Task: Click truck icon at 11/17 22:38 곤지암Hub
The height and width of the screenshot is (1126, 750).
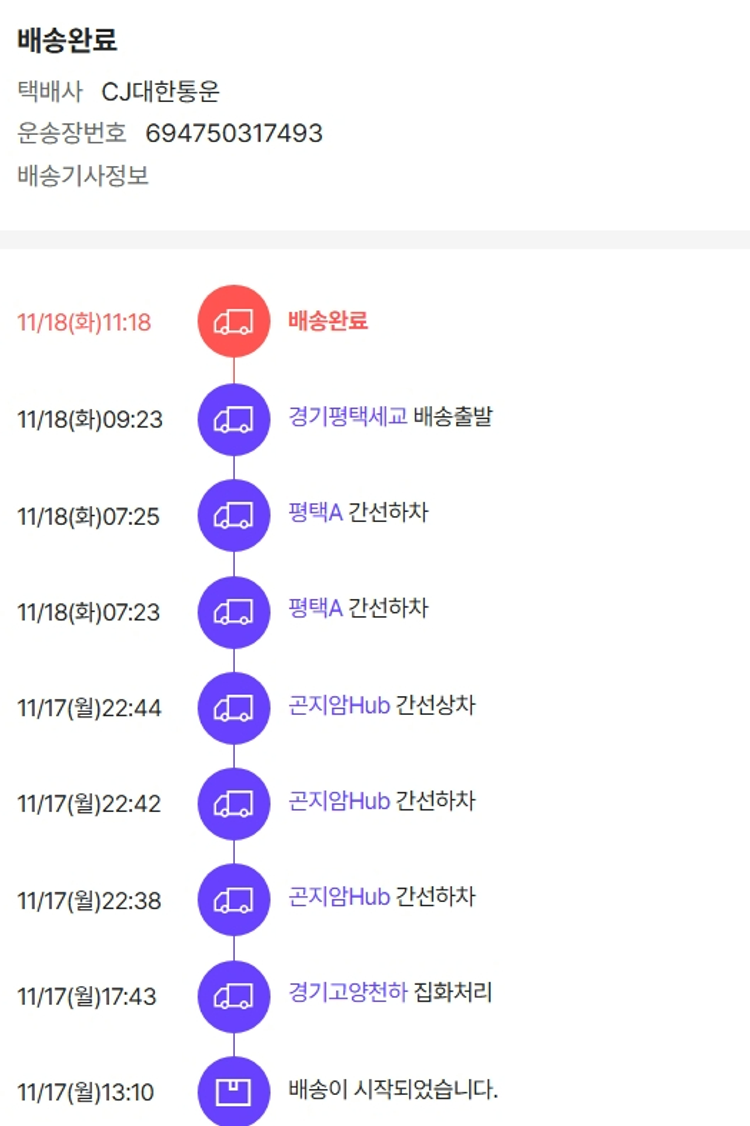Action: pos(234,900)
